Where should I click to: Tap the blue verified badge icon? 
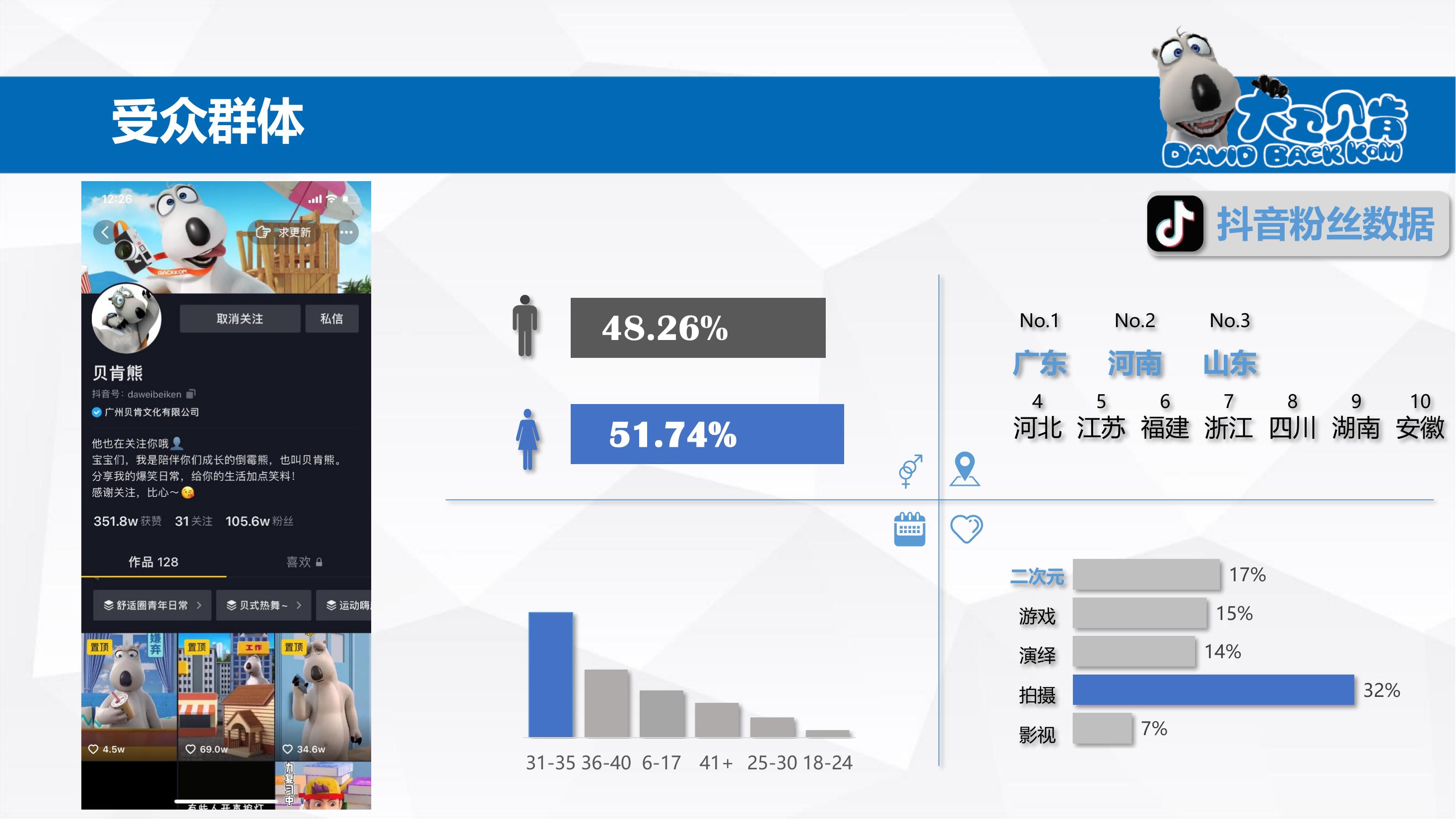pos(97,412)
